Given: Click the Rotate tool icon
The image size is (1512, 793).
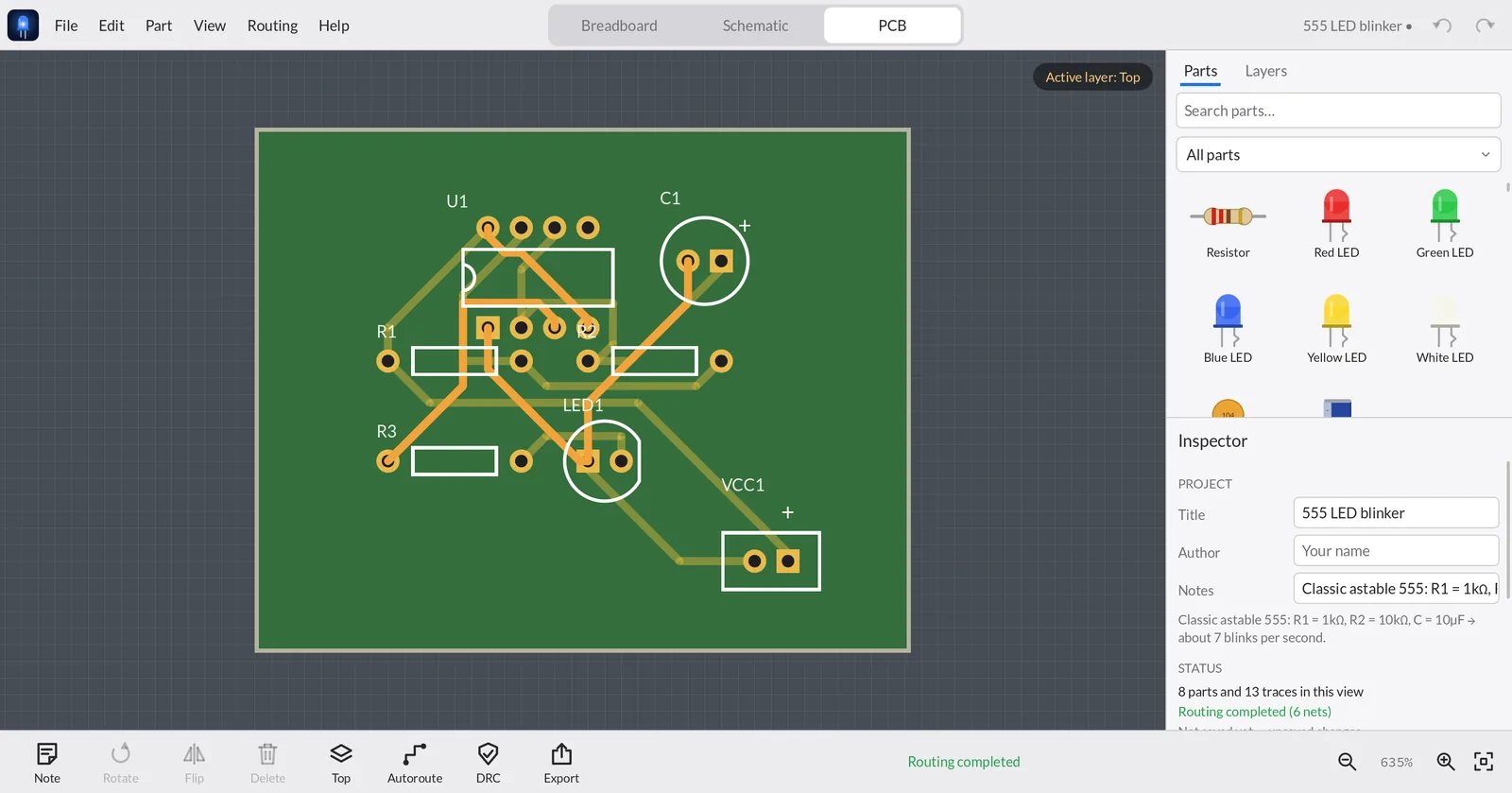Looking at the screenshot, I should (120, 753).
